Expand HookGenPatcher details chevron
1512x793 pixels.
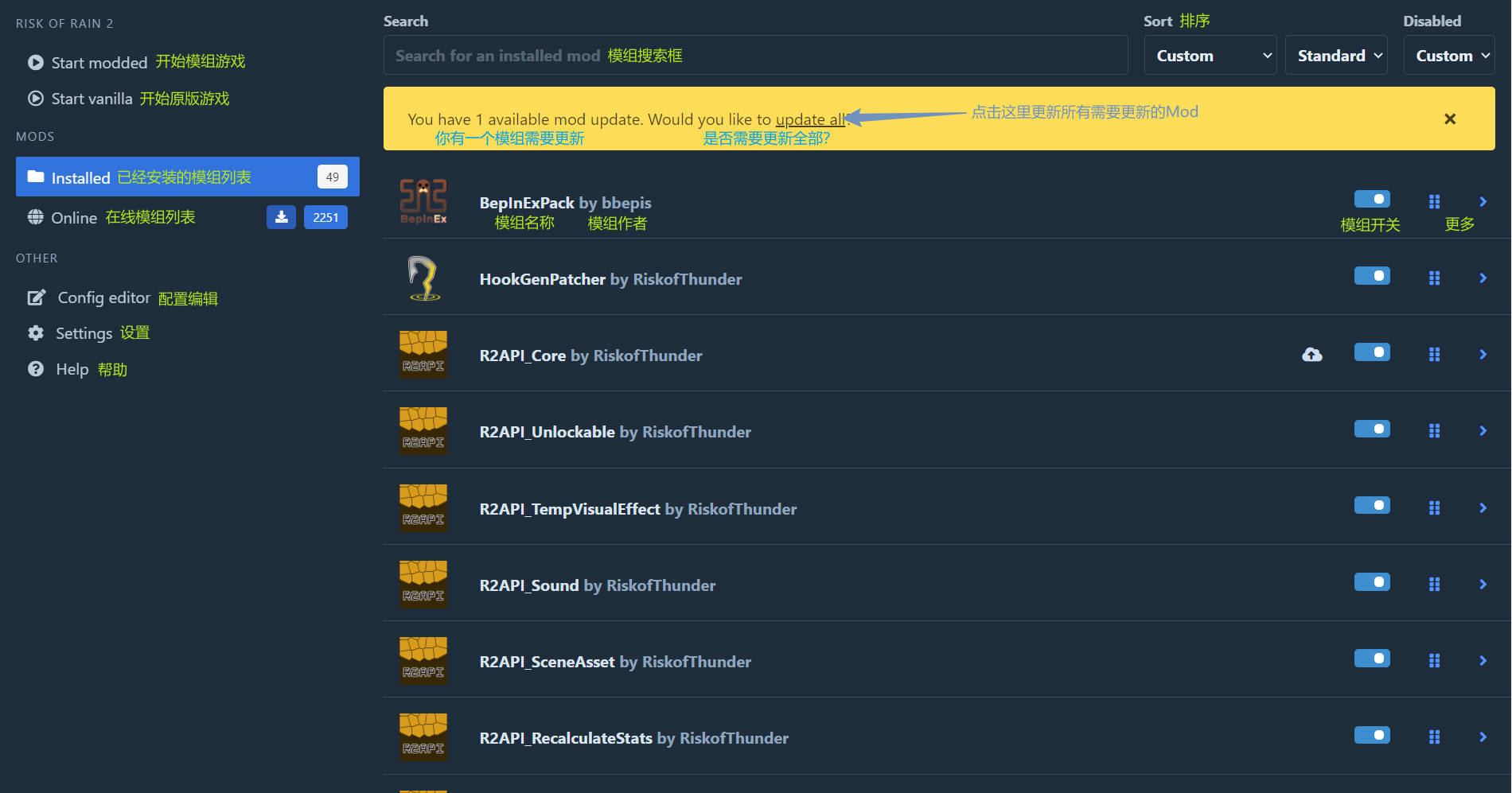[x=1483, y=278]
